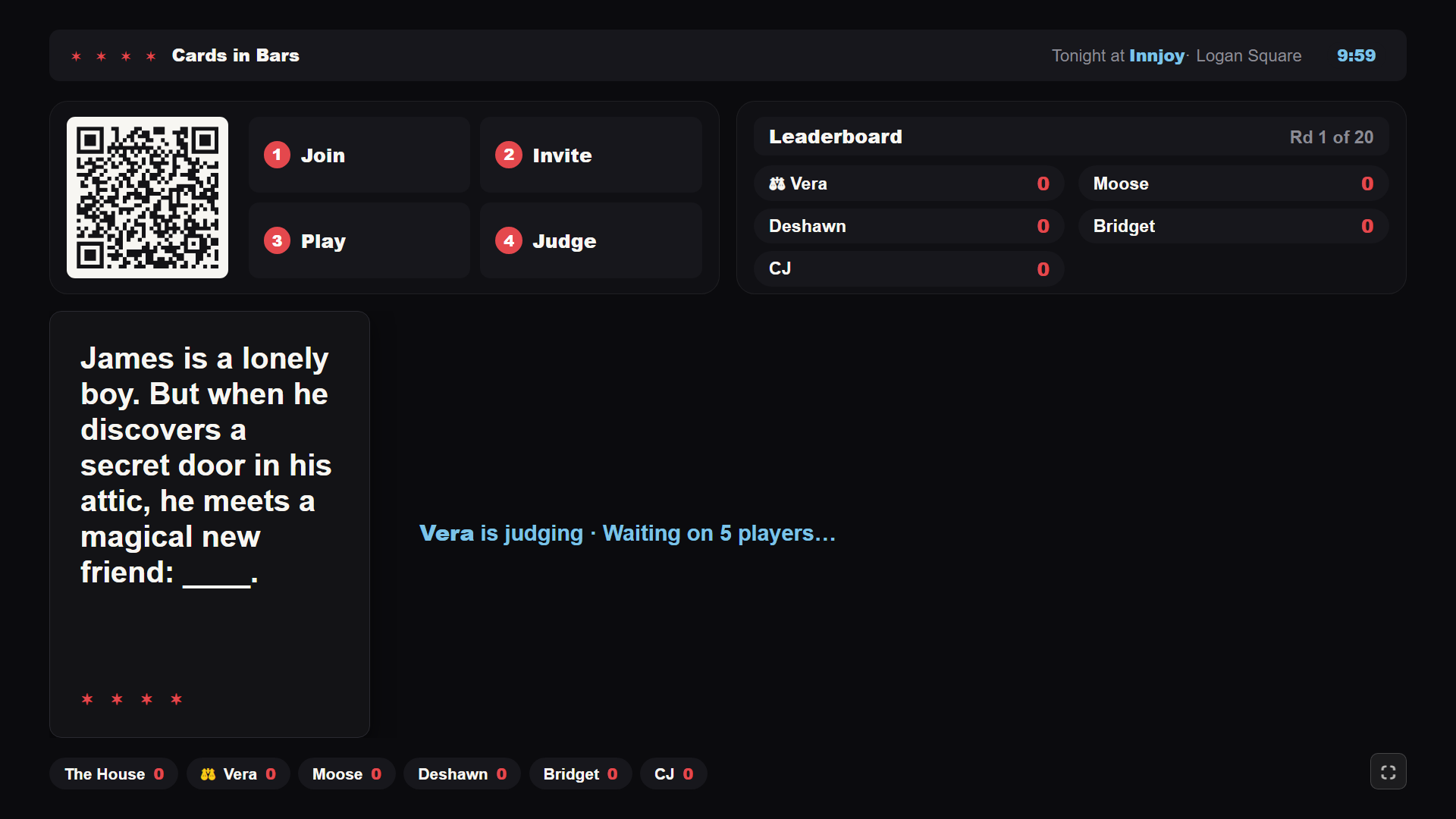
Task: Click the four red stars in header
Action: click(114, 56)
